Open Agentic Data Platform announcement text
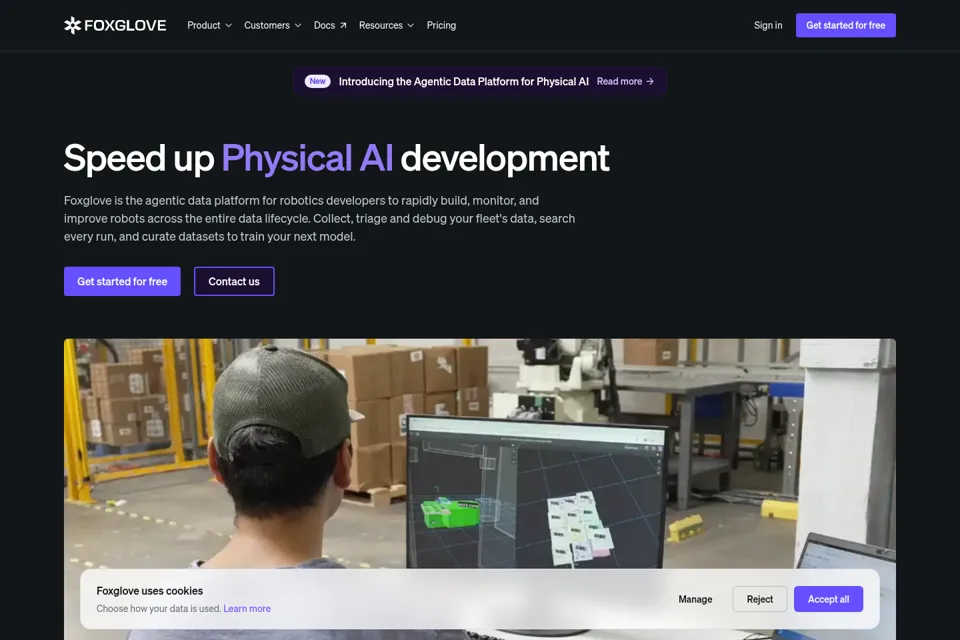Viewport: 960px width, 640px height. click(x=463, y=81)
